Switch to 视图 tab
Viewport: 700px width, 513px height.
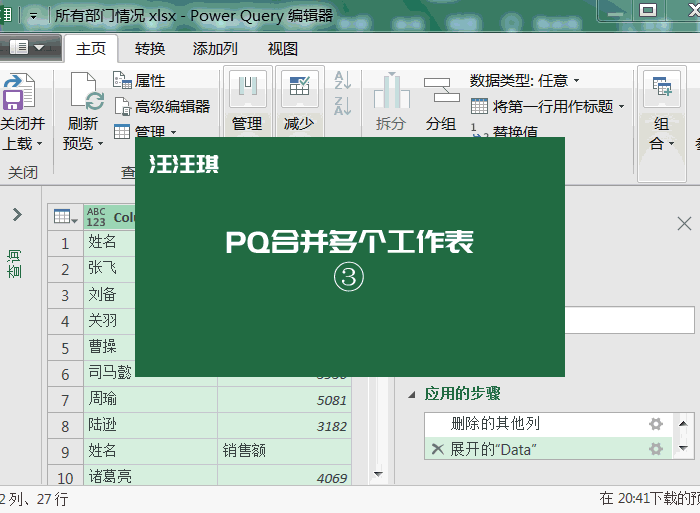click(x=283, y=49)
